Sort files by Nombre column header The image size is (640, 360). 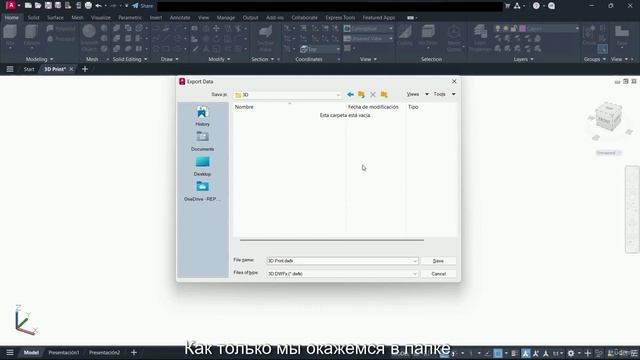[244, 107]
